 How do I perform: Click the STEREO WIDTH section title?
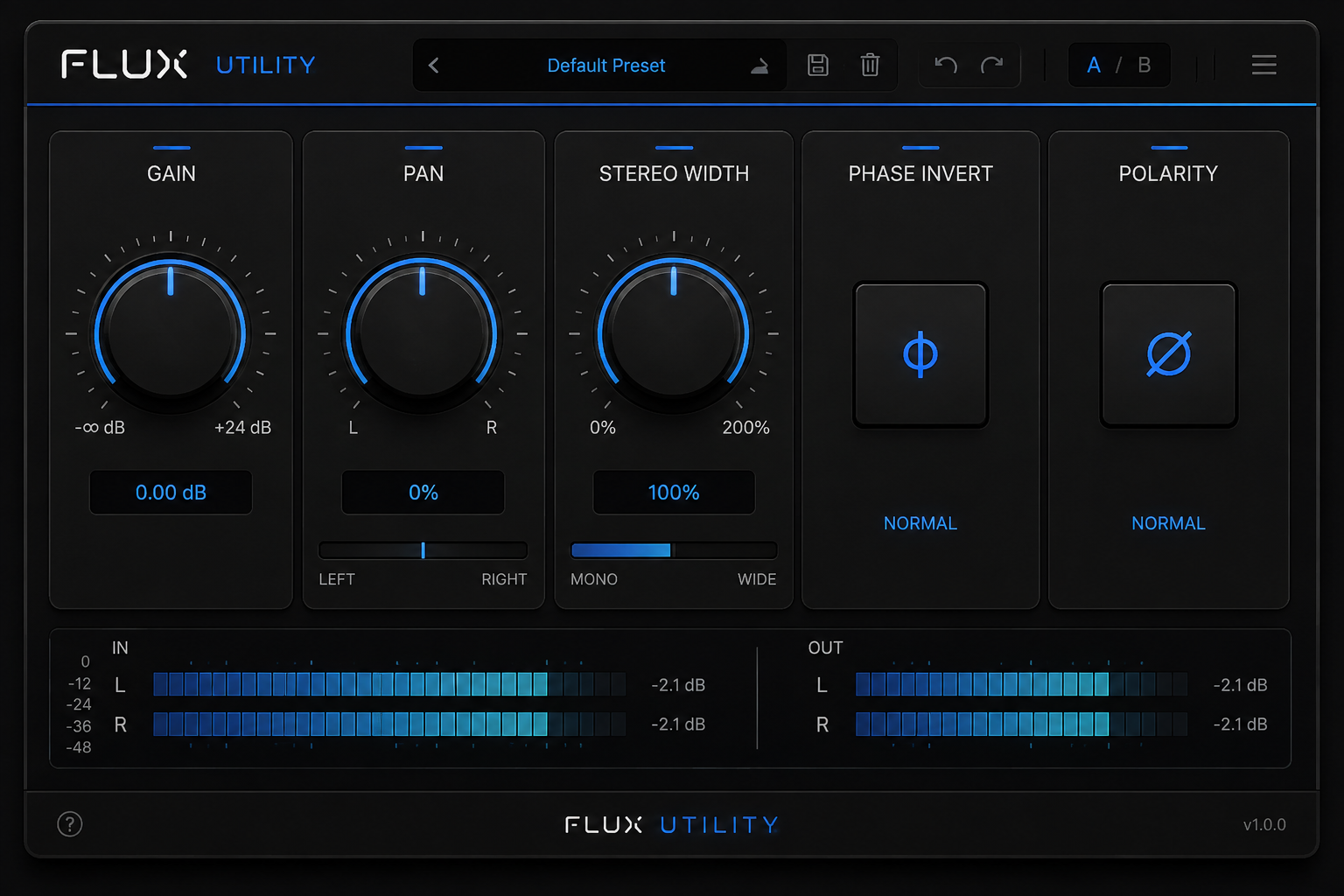coord(674,173)
